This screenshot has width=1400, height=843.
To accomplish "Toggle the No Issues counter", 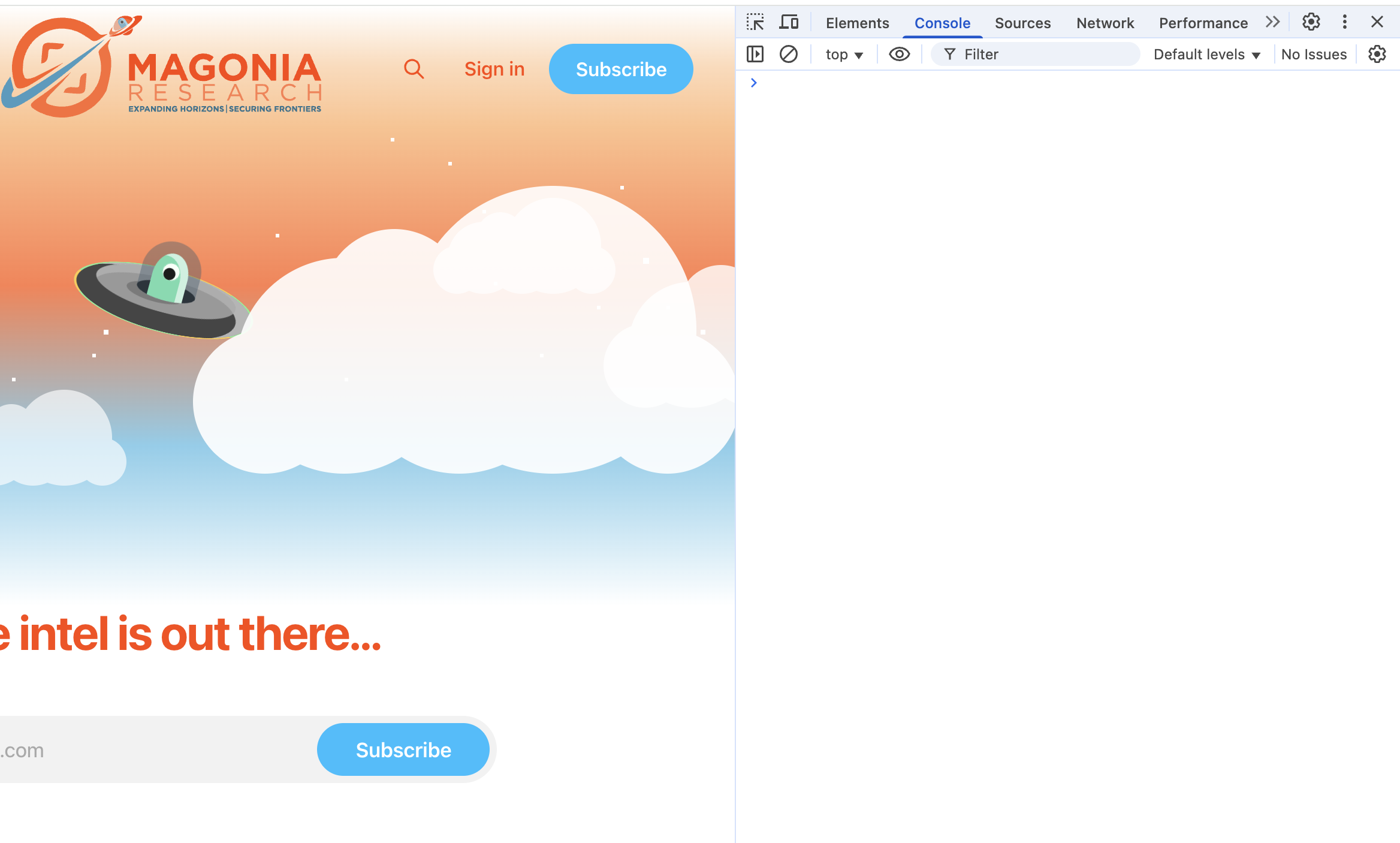I will click(1314, 54).
